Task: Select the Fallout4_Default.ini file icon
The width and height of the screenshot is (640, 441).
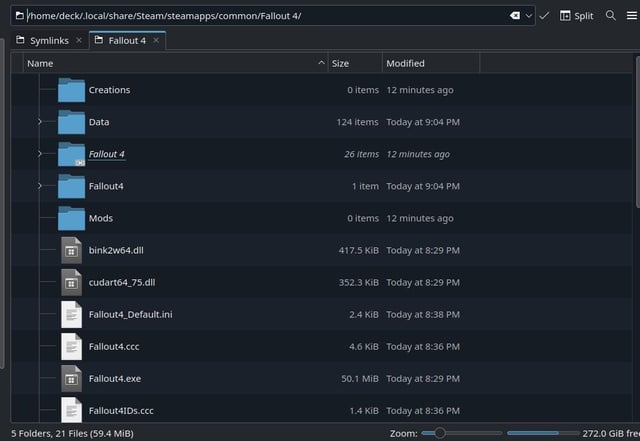Action: (71, 314)
